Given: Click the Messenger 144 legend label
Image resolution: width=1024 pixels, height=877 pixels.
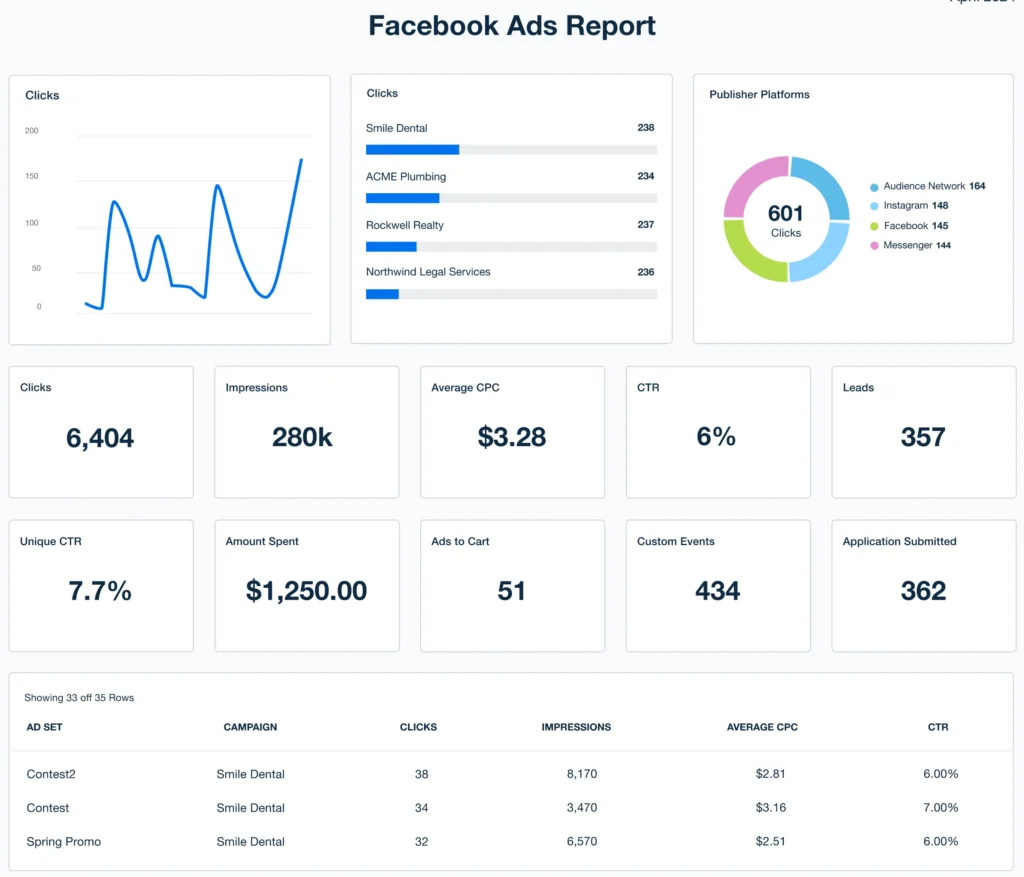Looking at the screenshot, I should point(917,246).
